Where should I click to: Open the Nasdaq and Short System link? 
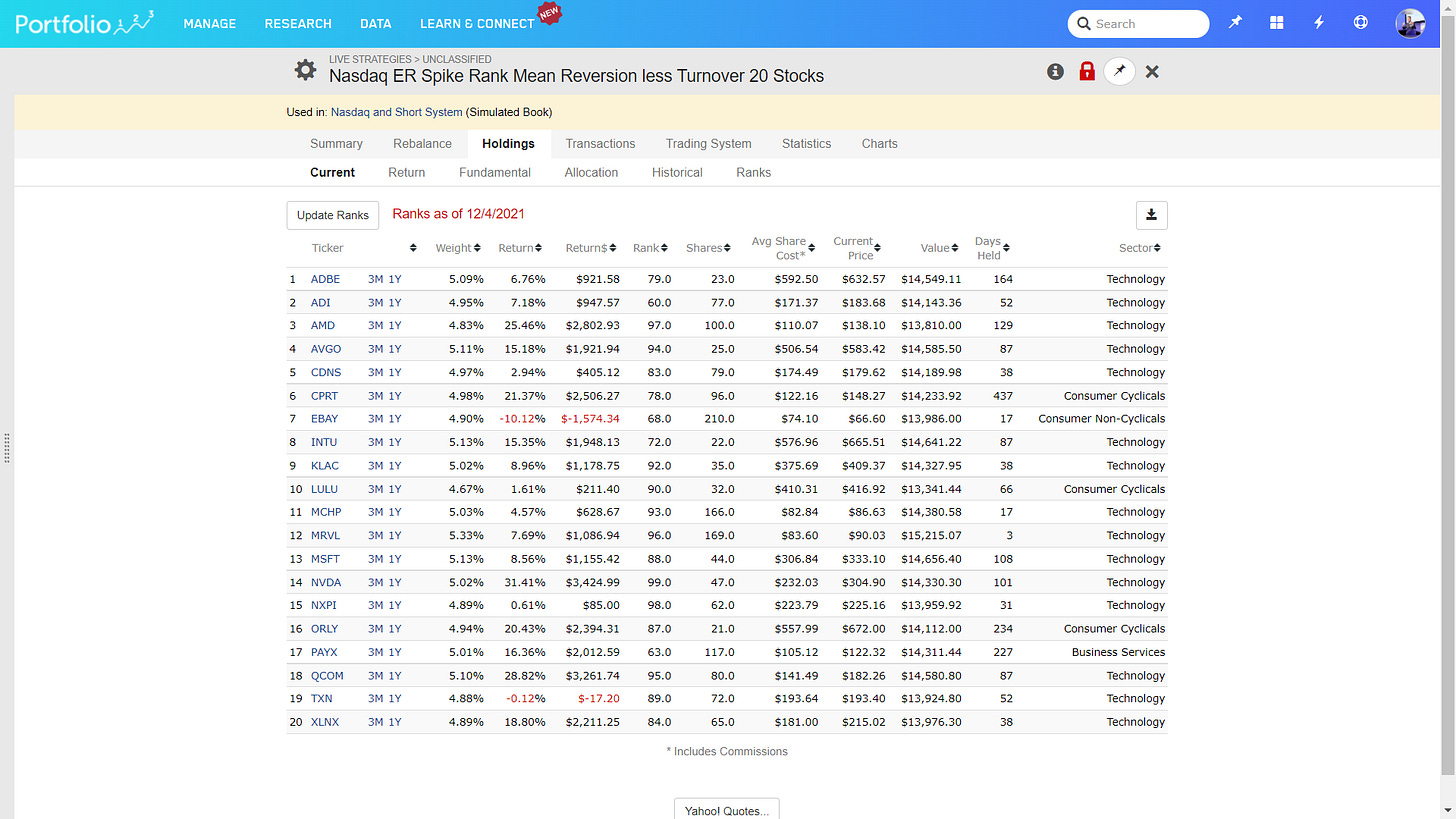[x=396, y=112]
